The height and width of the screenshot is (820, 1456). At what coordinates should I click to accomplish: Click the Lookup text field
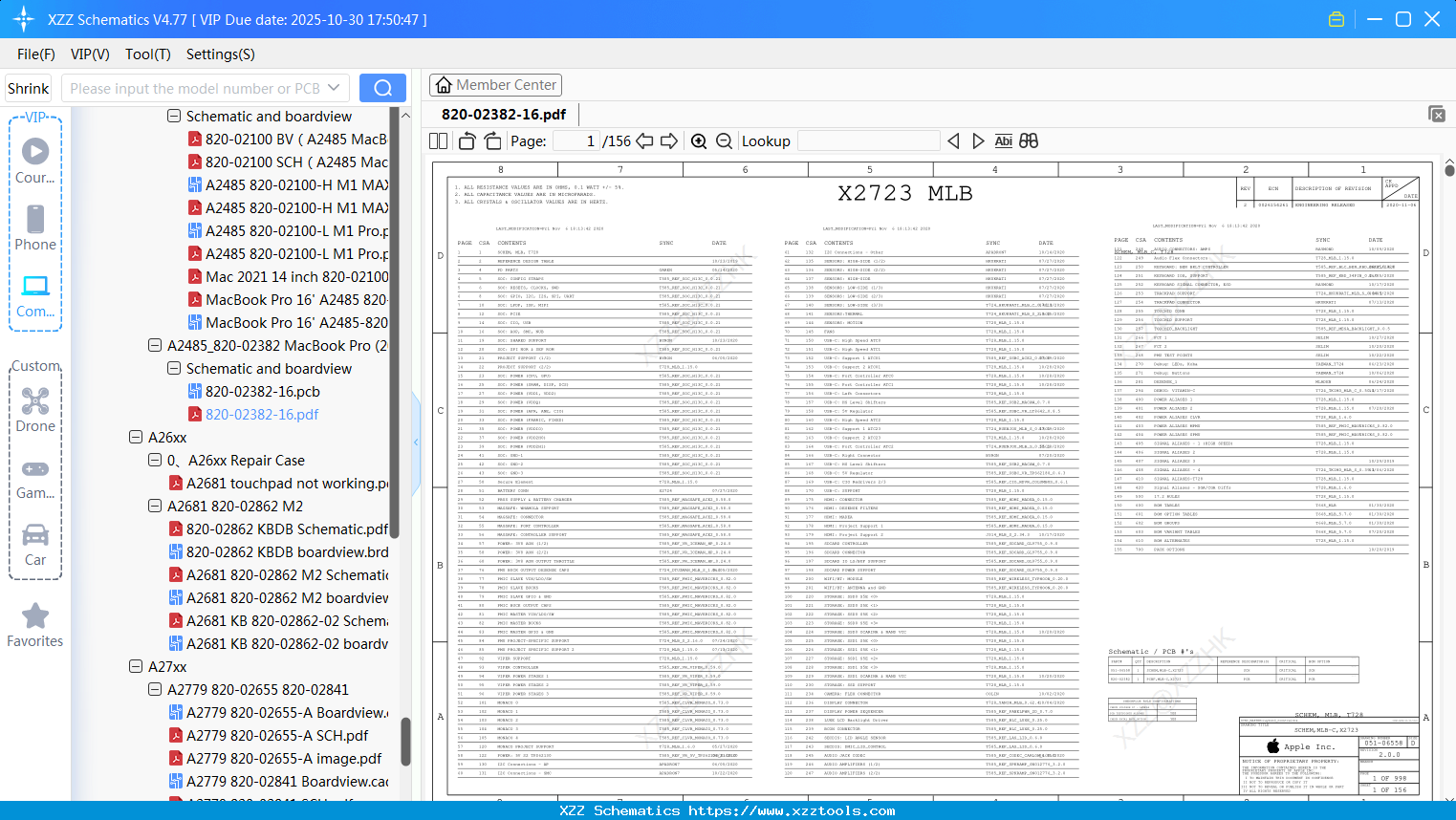(868, 141)
